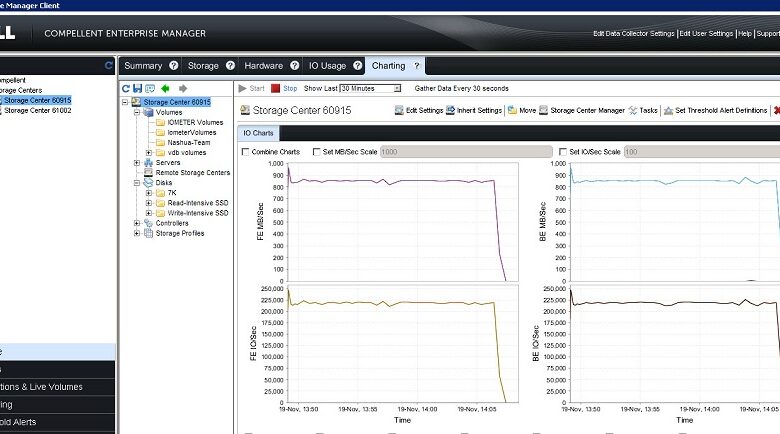Expand the Write-Intensive SSD folder
780x434 pixels.
[149, 213]
